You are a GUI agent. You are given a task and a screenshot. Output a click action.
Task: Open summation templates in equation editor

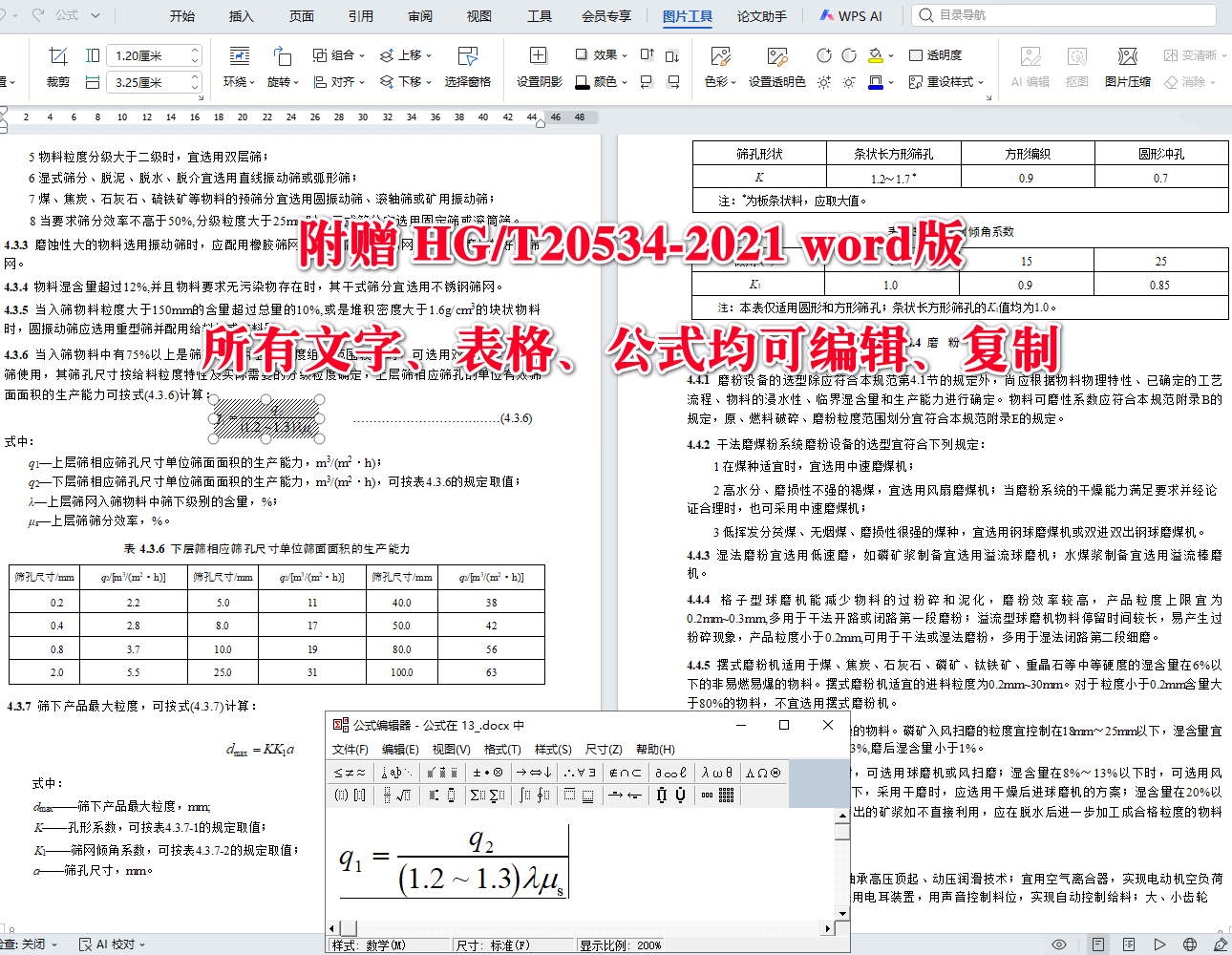(x=487, y=795)
